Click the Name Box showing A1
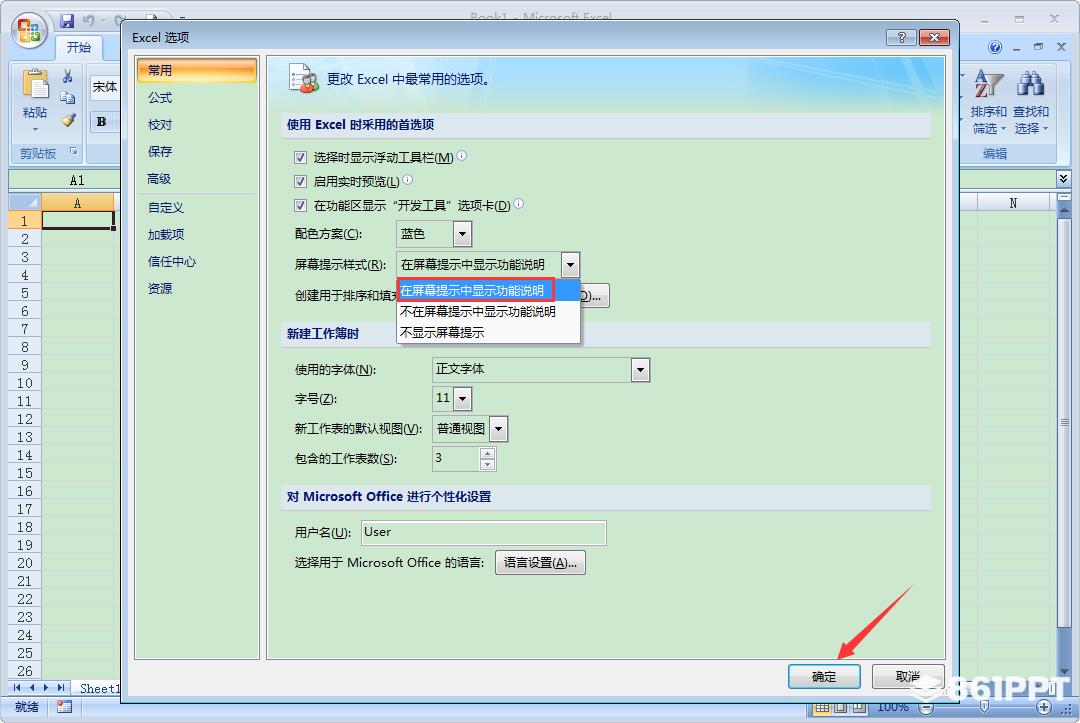Screen dimensions: 1080x723 (63, 180)
